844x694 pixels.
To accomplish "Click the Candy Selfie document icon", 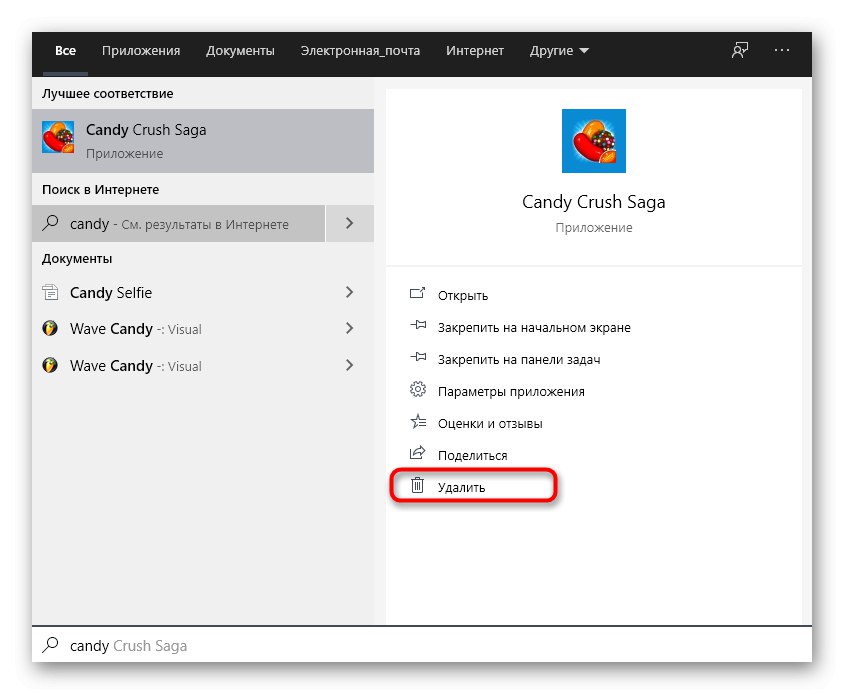I will point(50,292).
